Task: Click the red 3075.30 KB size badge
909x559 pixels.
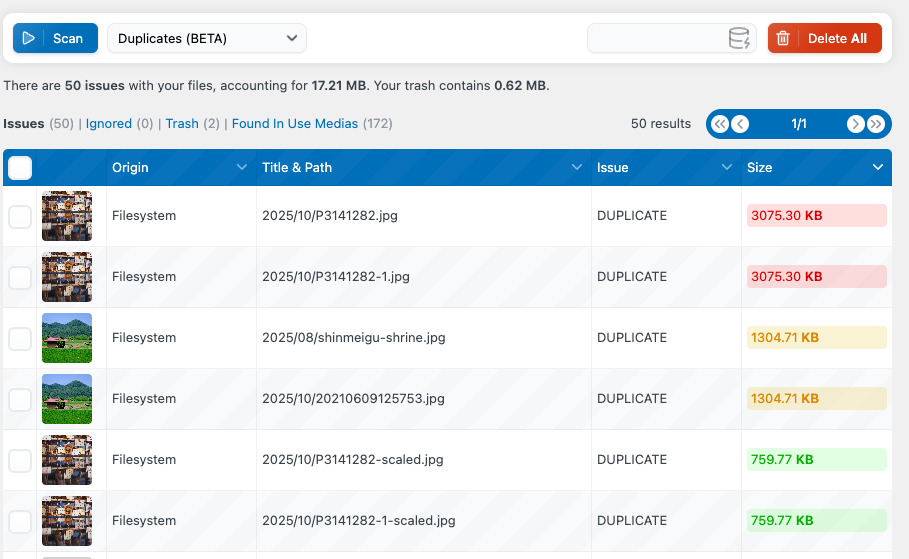Action: [x=816, y=216]
